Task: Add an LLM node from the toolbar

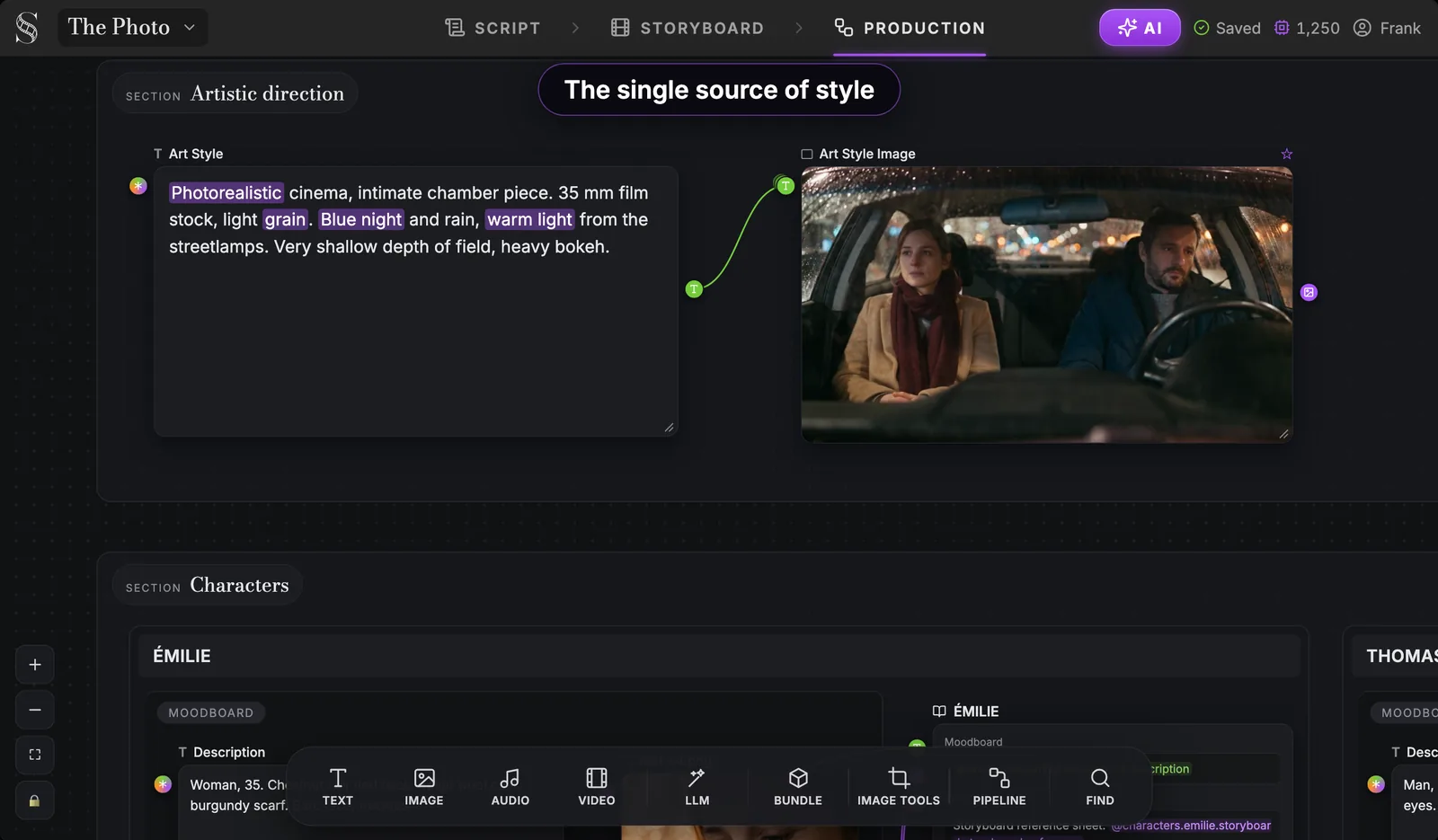Action: 697,786
